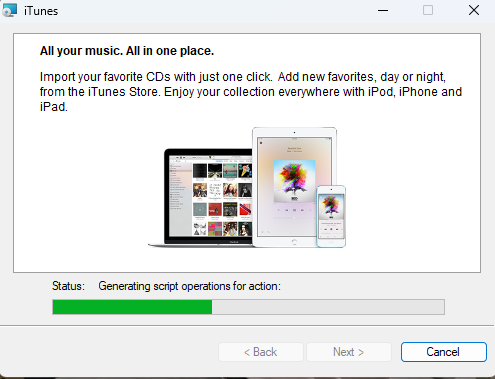Close the iTunes installer window
Screen dimensions: 495x379
pos(474,10)
